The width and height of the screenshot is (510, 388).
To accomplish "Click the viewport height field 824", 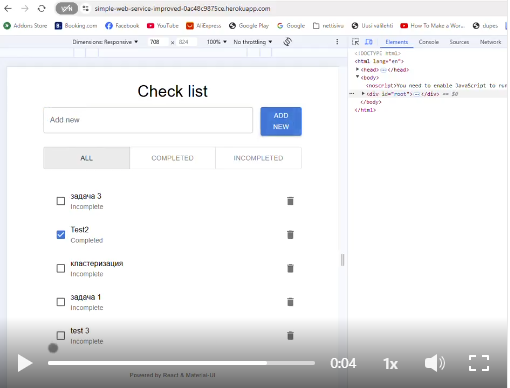I will tap(186, 42).
